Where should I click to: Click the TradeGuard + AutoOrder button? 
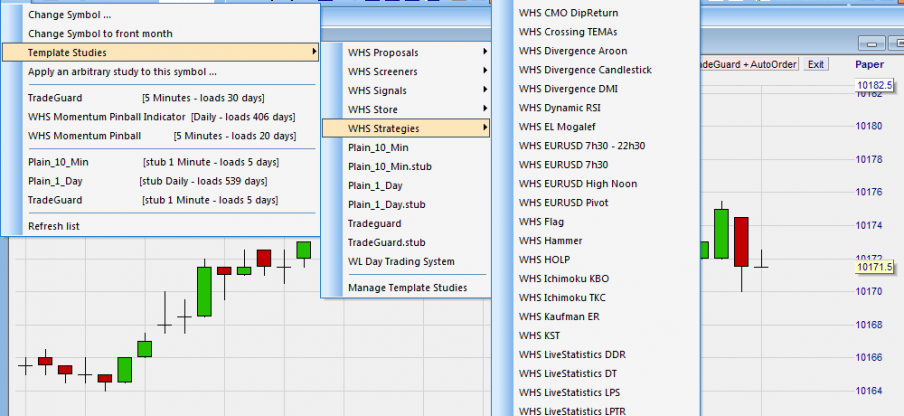[x=749, y=64]
